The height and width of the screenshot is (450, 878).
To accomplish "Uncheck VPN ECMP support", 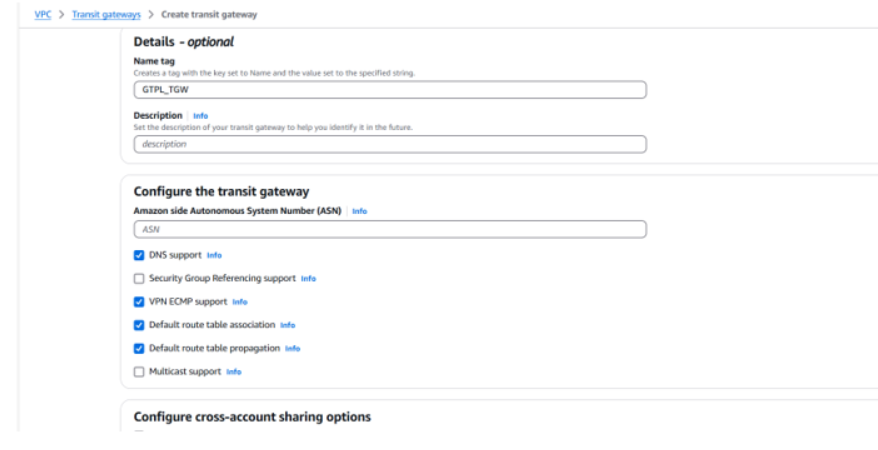I will point(139,301).
